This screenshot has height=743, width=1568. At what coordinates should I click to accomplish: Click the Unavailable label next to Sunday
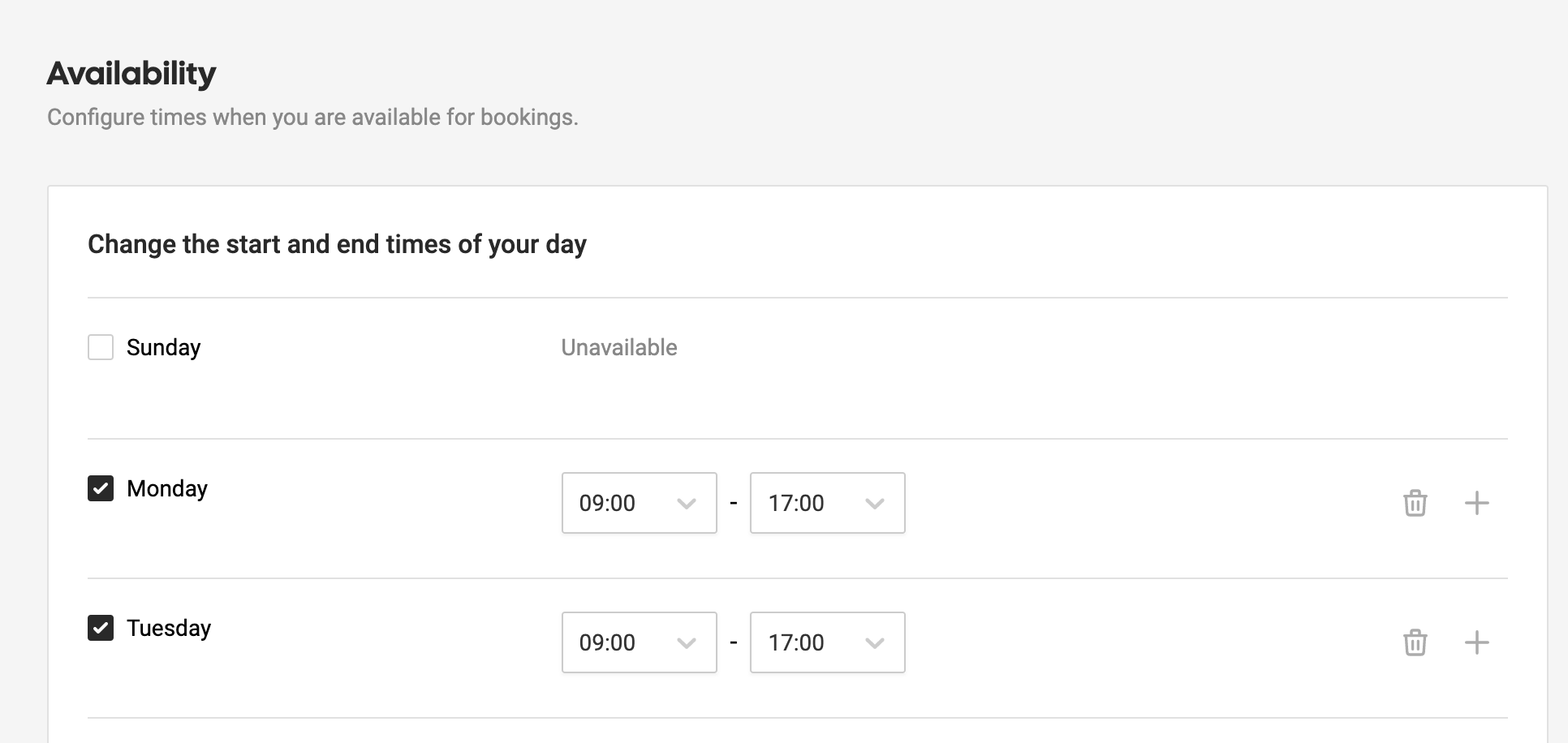(x=619, y=347)
